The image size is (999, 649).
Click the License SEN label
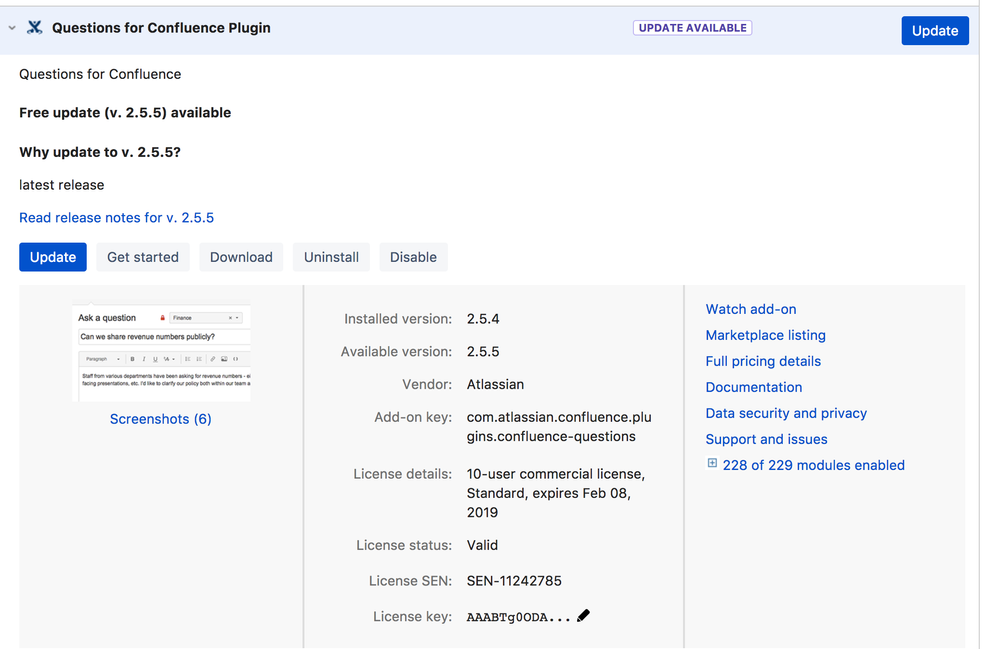(x=410, y=581)
